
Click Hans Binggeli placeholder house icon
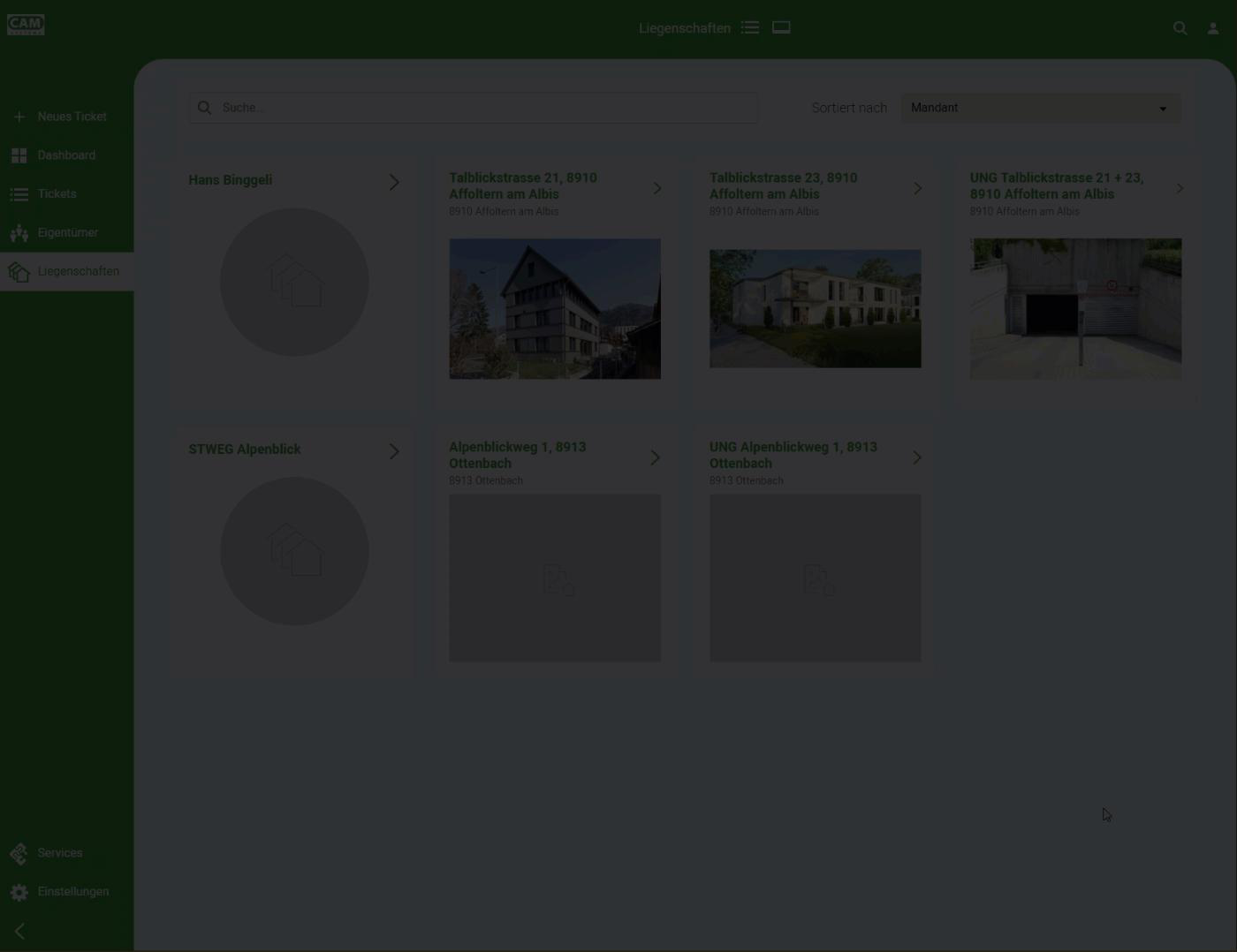[x=296, y=281]
